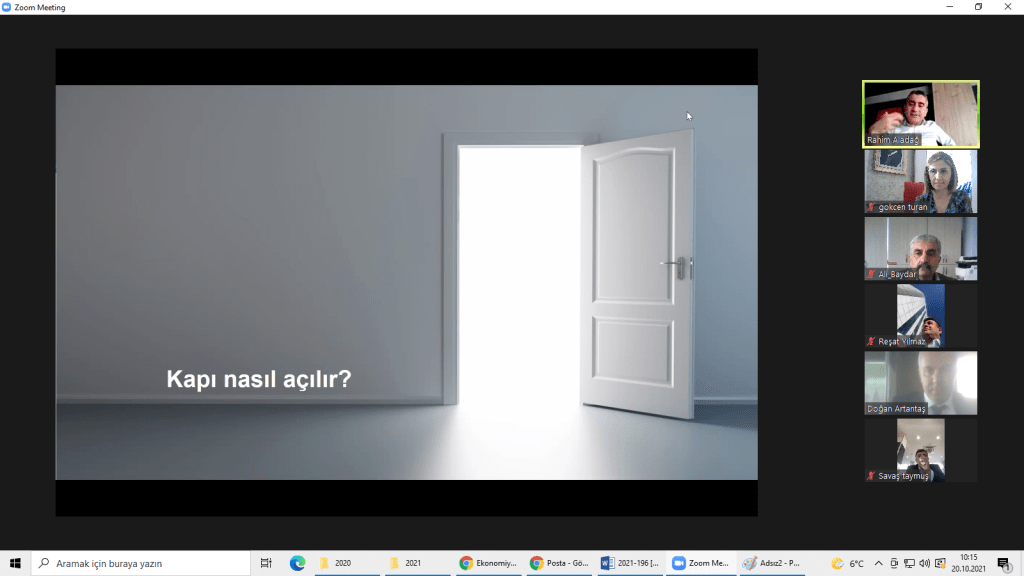Open the clock showing 10:15 date flyout
Viewport: 1024px width, 576px height.
click(x=968, y=563)
